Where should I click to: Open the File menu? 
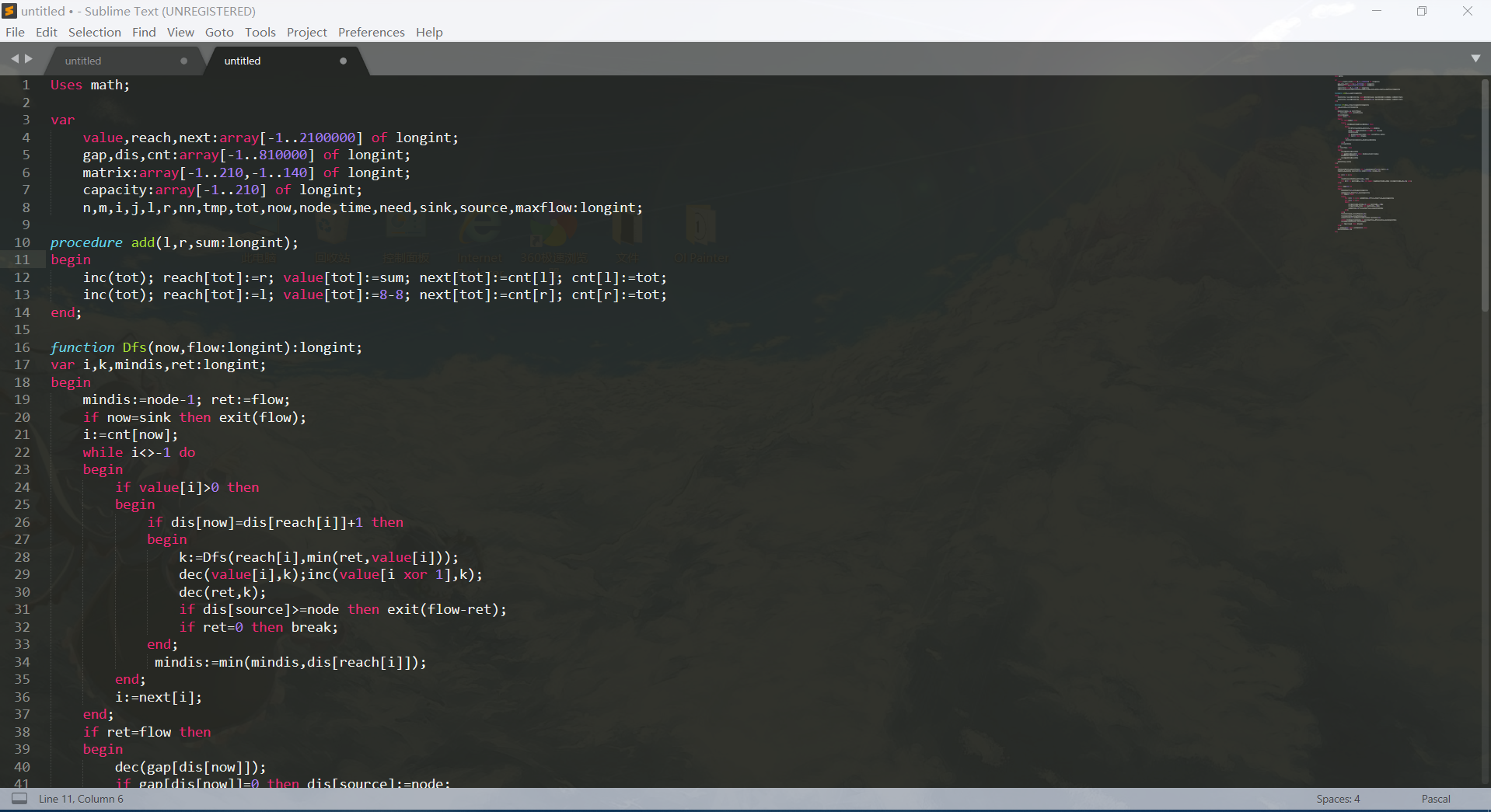(15, 32)
